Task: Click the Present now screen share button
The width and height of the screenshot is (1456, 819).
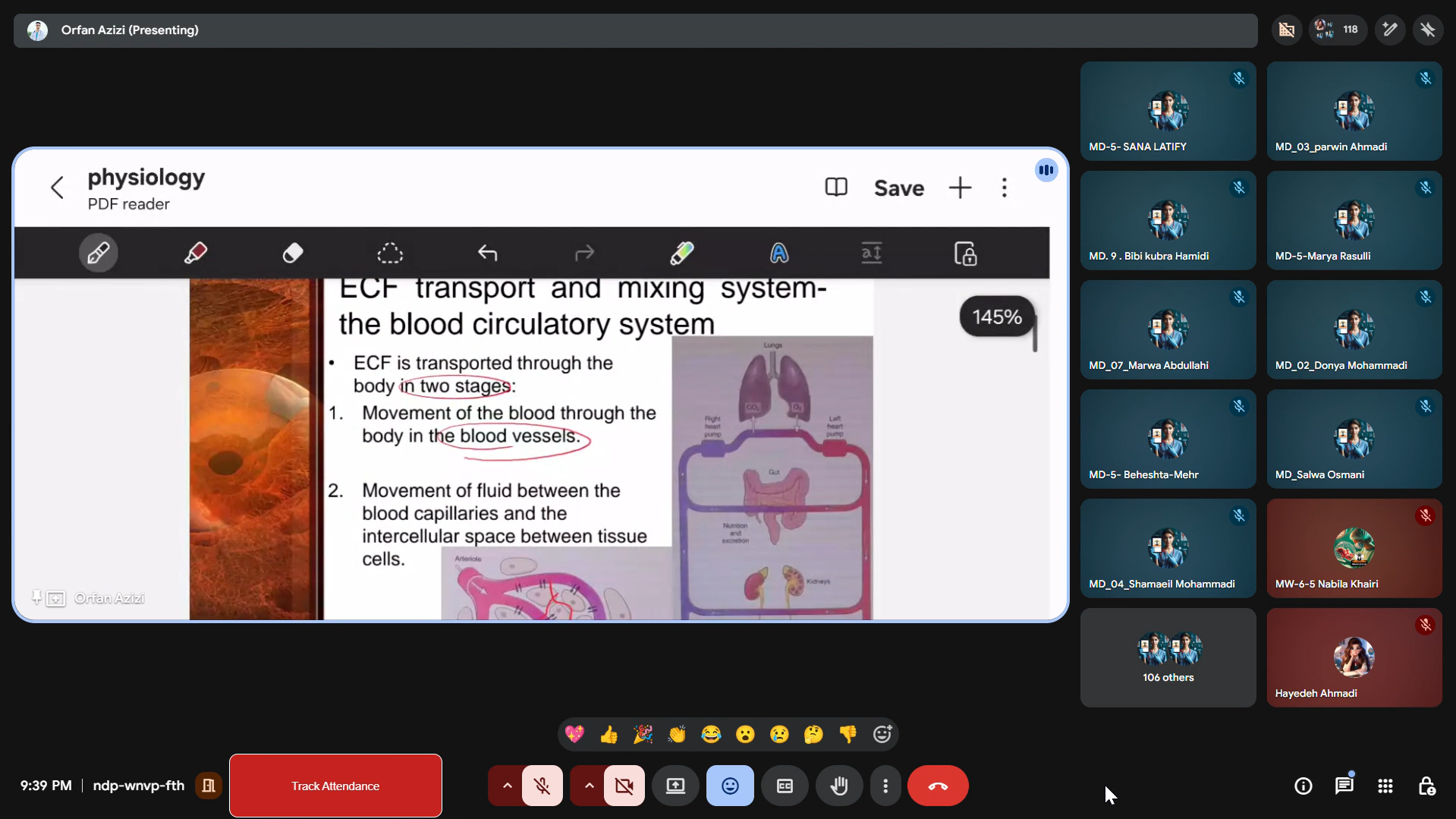Action: pyautogui.click(x=675, y=786)
